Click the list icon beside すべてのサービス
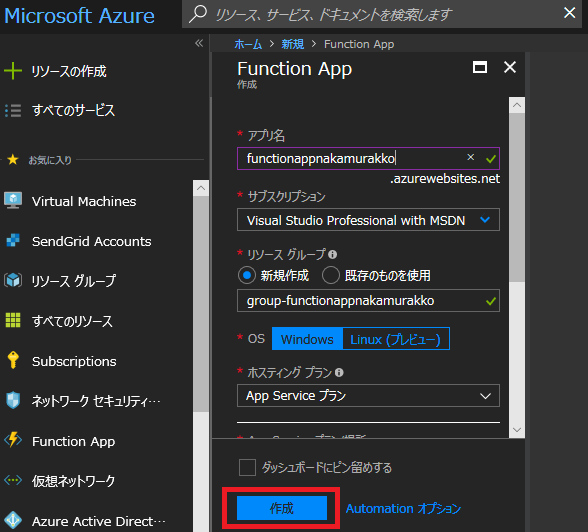Image resolution: width=588 pixels, height=532 pixels. tap(13, 111)
